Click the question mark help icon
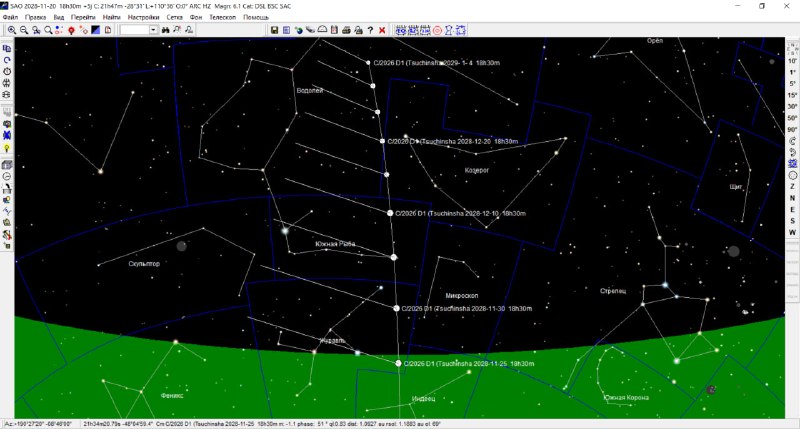Screen dimensions: 800x429 coord(370,30)
